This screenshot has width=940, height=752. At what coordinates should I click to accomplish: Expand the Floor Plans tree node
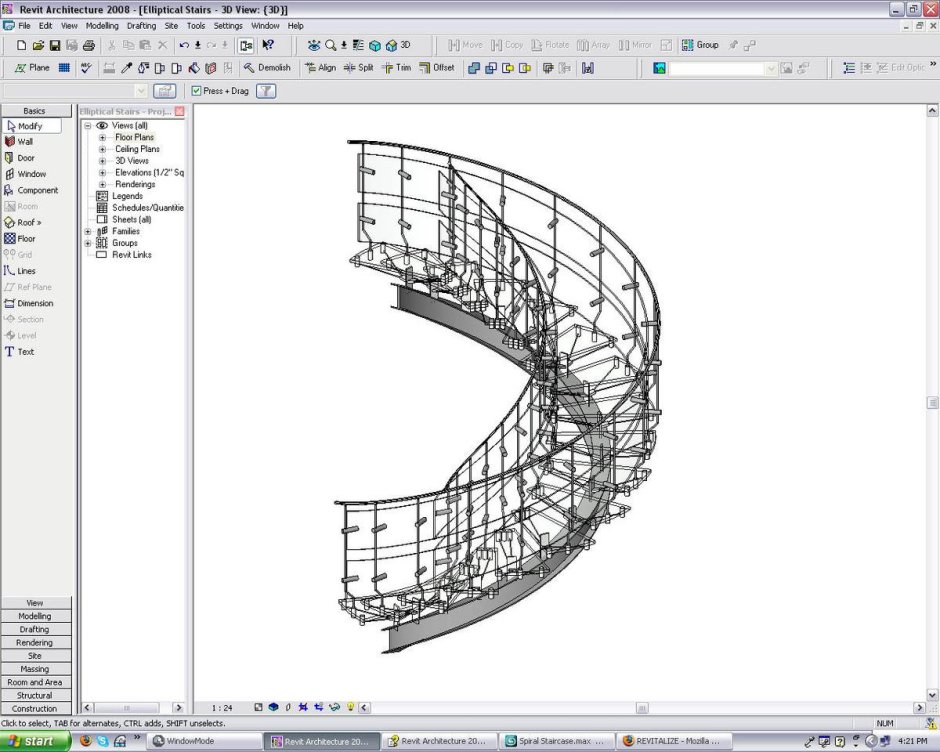pyautogui.click(x=103, y=137)
